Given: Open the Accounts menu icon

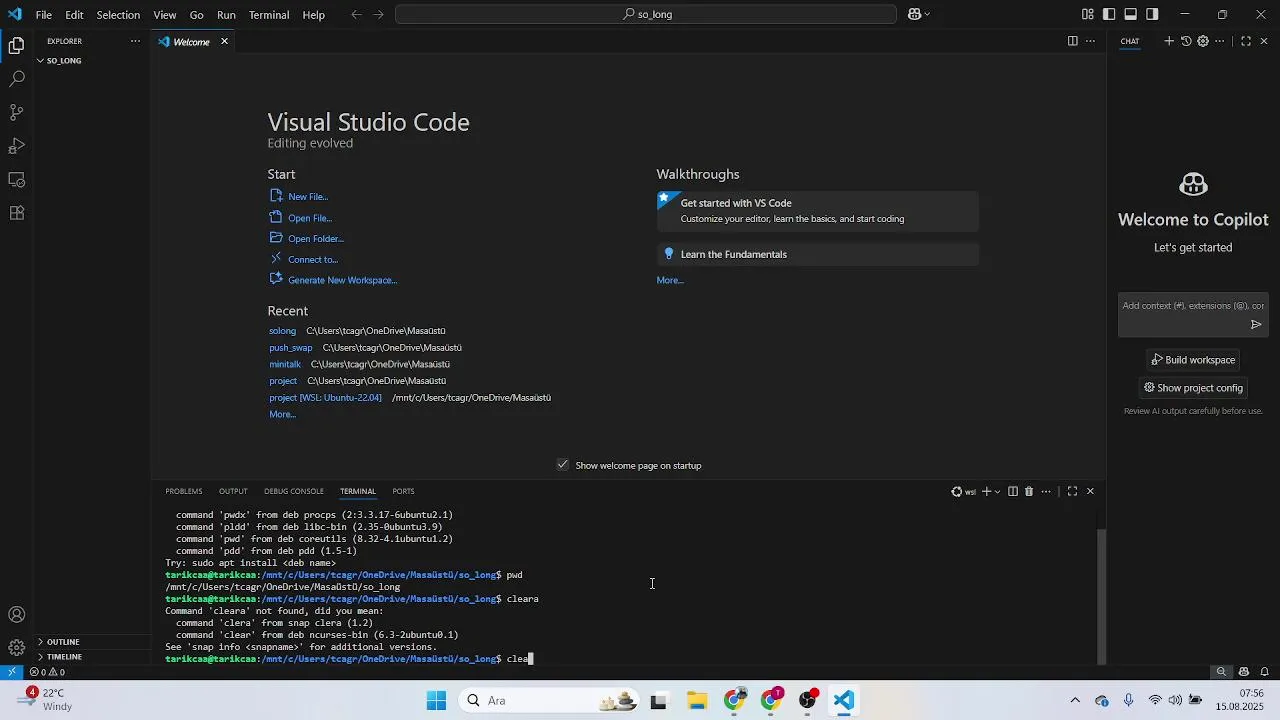Looking at the screenshot, I should (x=16, y=615).
